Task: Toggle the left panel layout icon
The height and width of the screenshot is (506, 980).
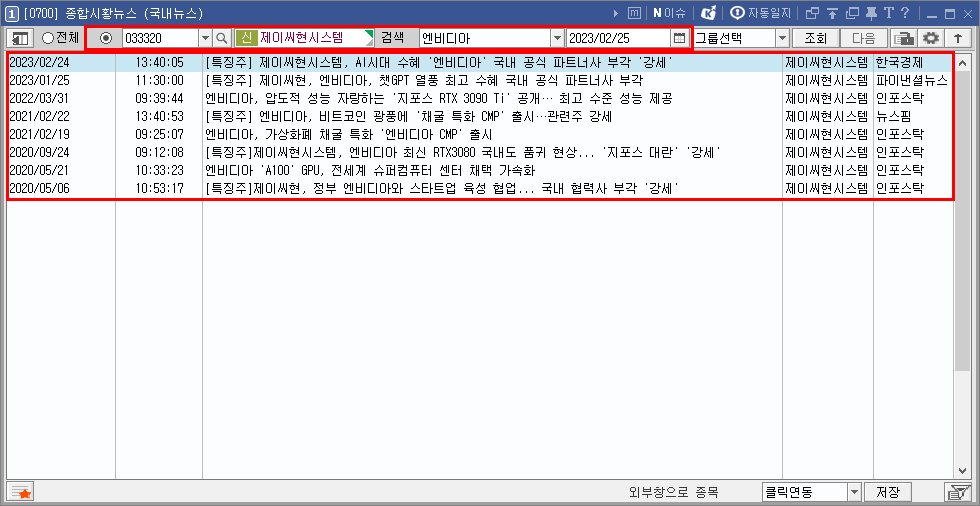Action: point(20,38)
